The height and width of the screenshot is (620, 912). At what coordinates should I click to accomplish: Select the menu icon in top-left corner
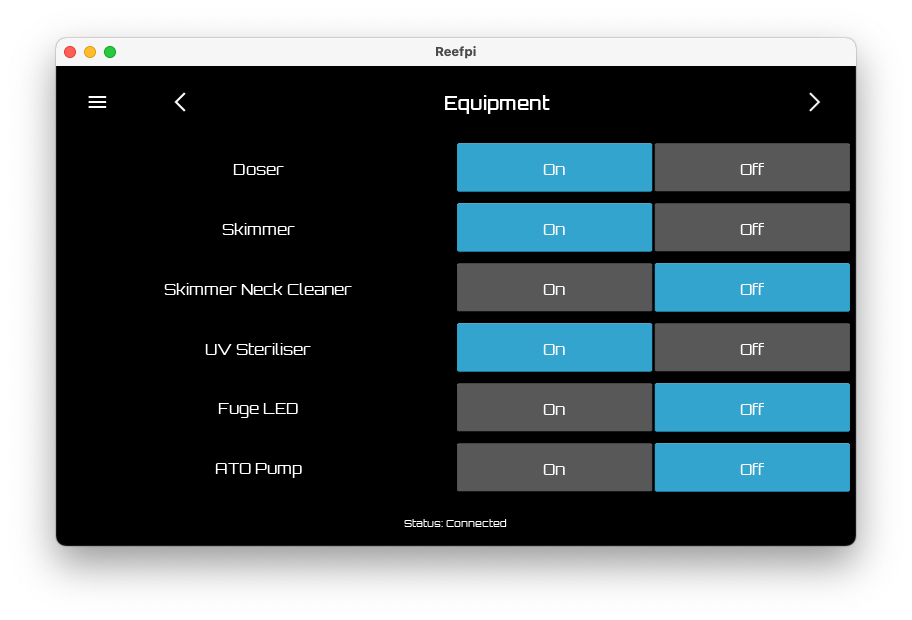[97, 102]
